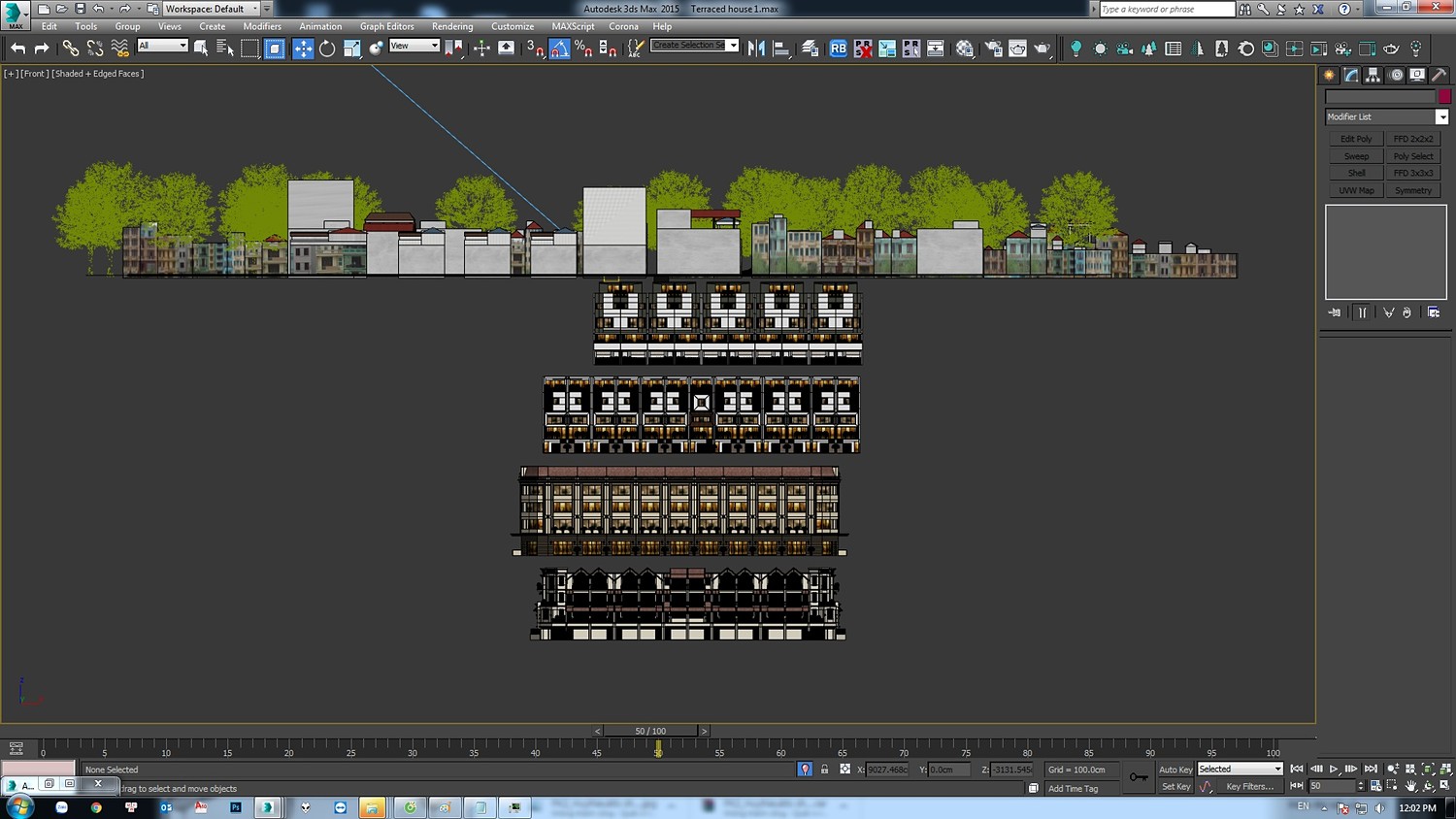Toggle Auto Key mode
The height and width of the screenshot is (819, 1456).
[1175, 770]
